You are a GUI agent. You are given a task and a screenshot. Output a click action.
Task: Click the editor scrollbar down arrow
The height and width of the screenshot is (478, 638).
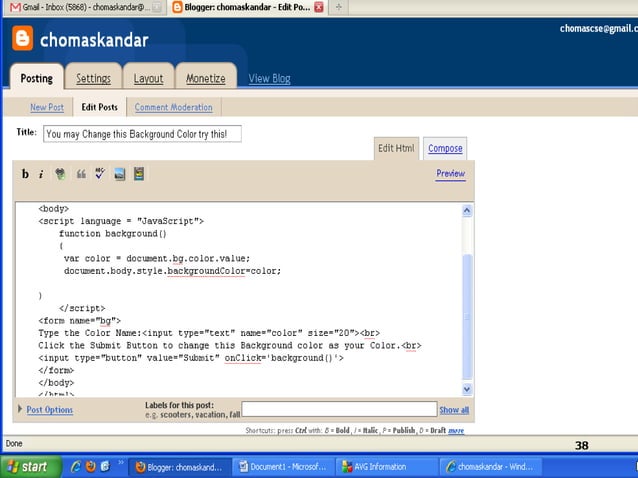467,389
